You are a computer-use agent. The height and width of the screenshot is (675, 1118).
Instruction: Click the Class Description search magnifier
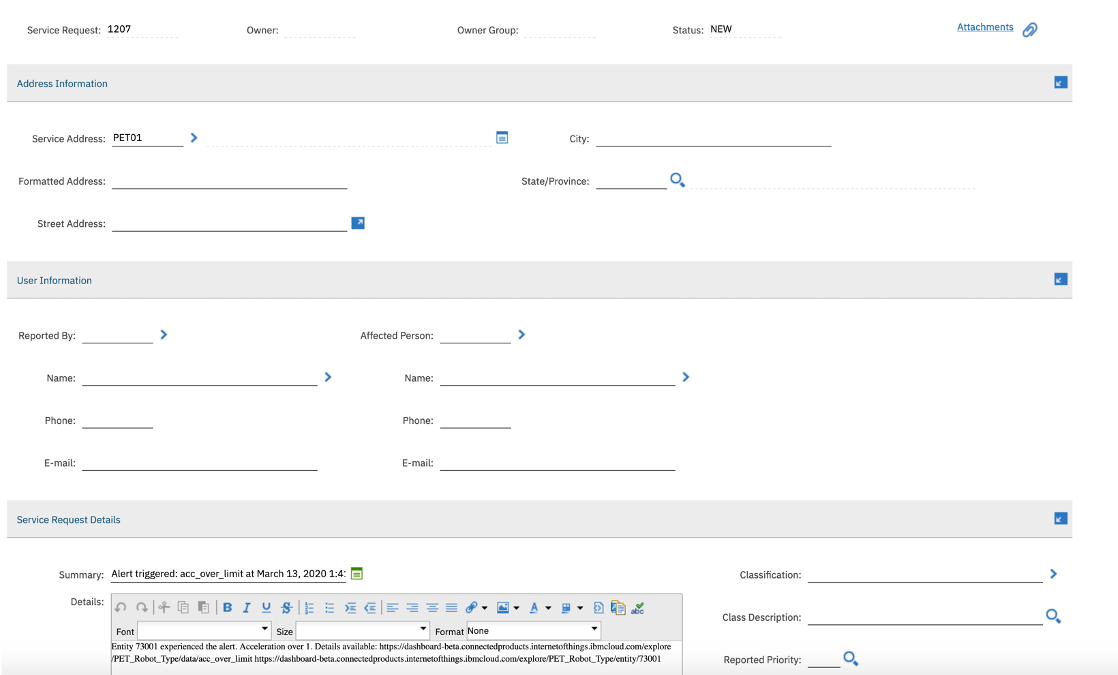[x=1053, y=616]
